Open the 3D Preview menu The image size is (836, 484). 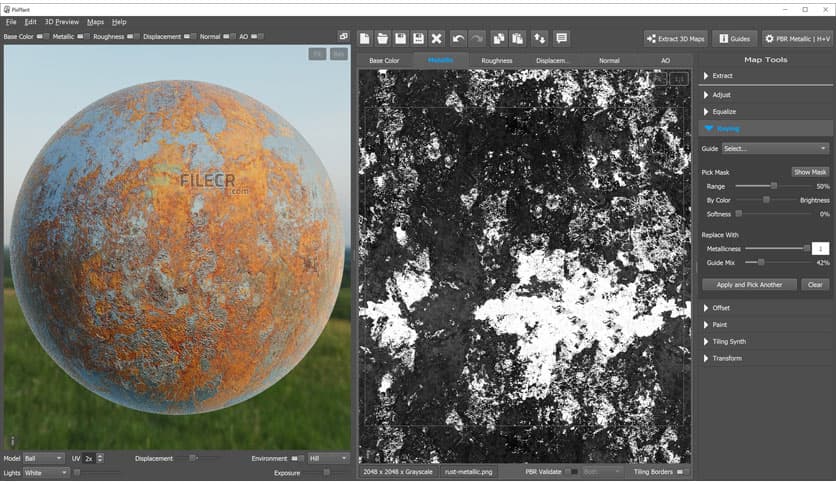point(62,21)
